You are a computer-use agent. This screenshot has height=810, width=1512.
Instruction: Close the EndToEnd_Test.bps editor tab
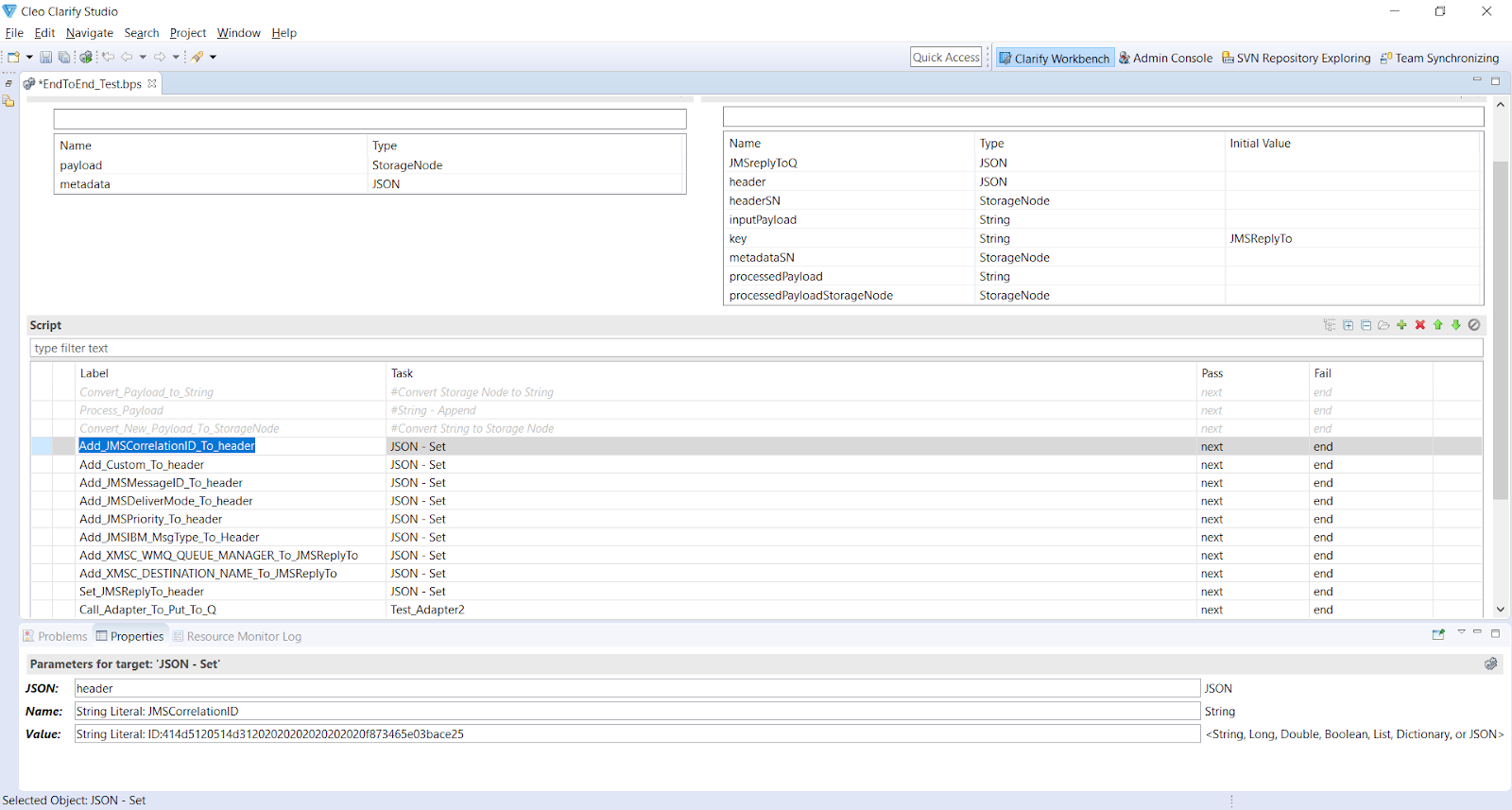(x=152, y=83)
